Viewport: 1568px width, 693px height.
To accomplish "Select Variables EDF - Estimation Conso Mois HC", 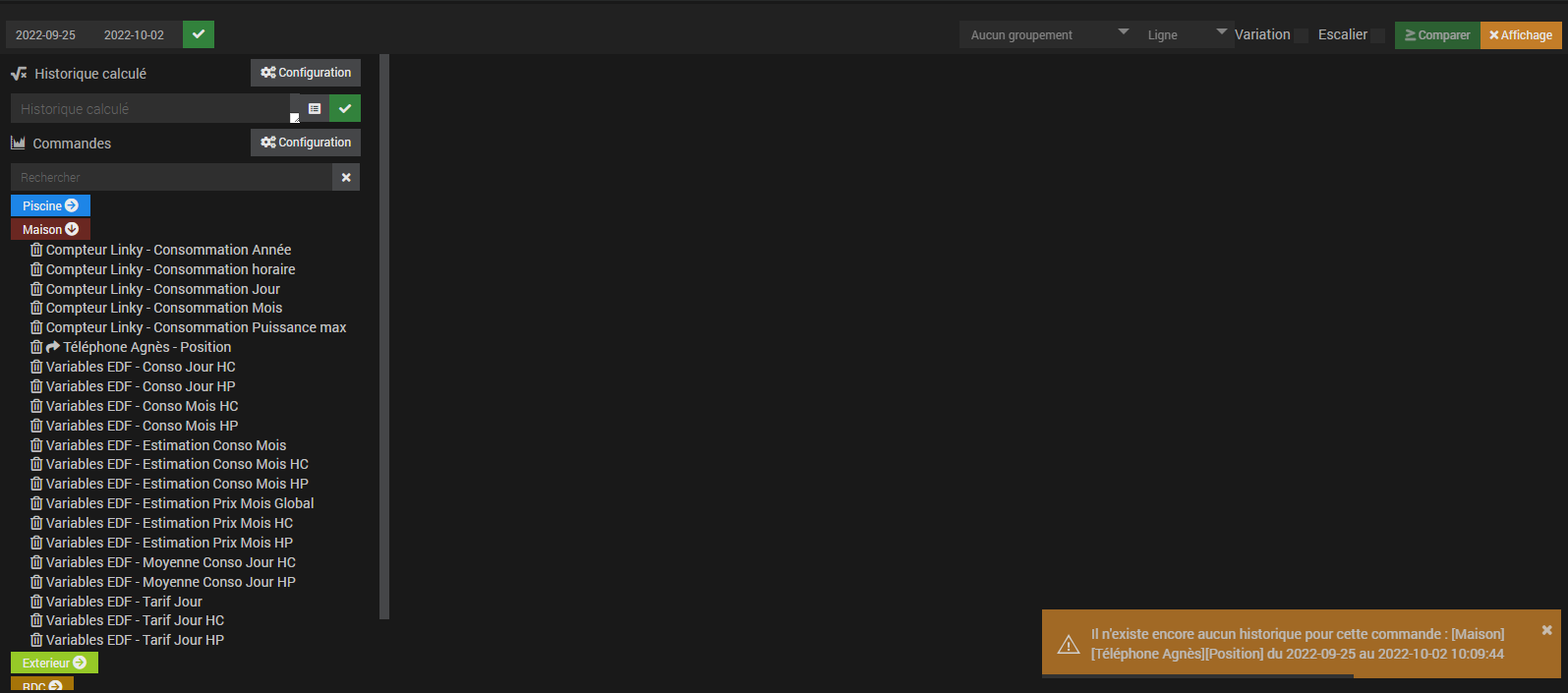I will click(x=177, y=464).
